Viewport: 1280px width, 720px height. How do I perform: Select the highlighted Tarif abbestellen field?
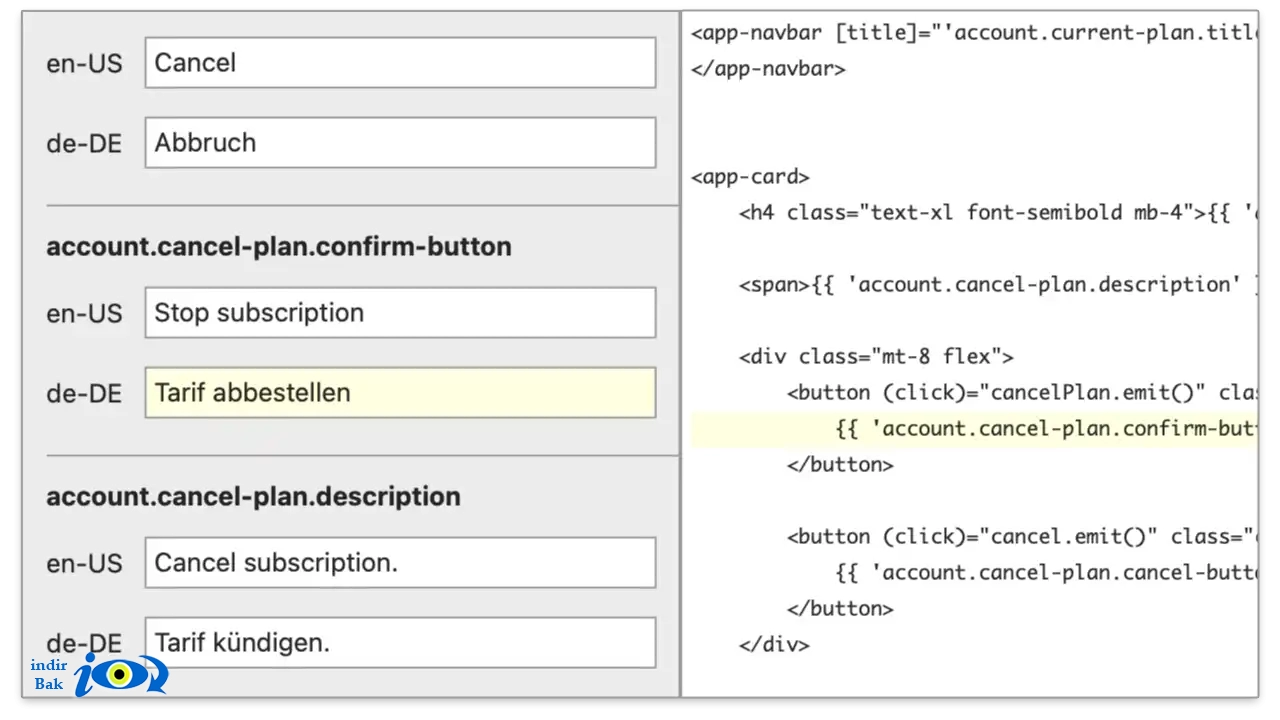pyautogui.click(x=400, y=393)
